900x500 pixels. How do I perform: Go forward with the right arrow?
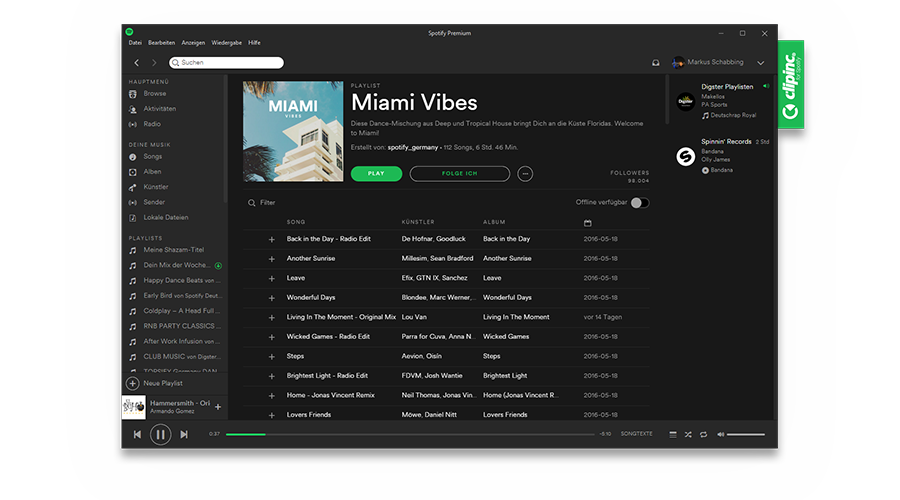[x=154, y=63]
